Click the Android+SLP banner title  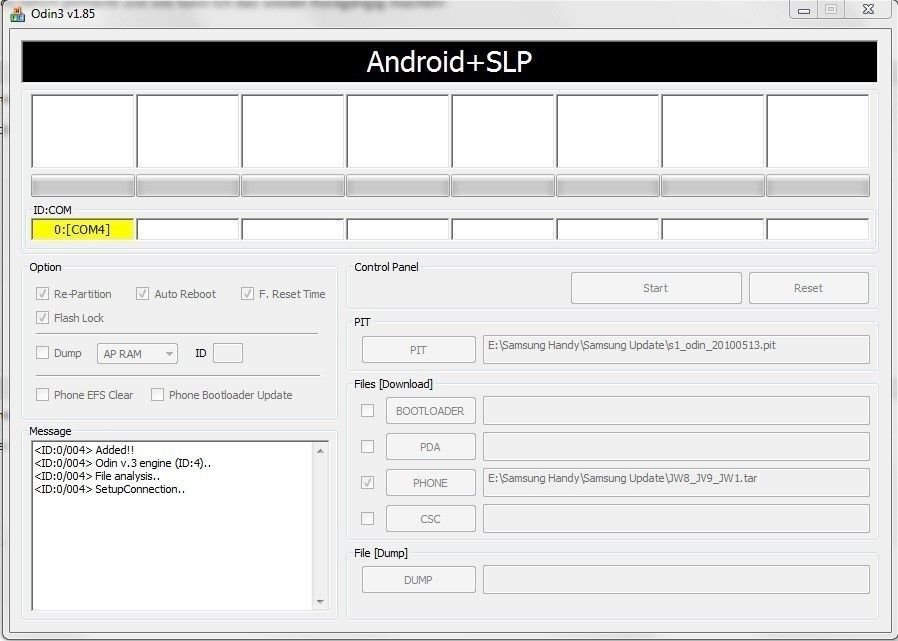[x=450, y=62]
